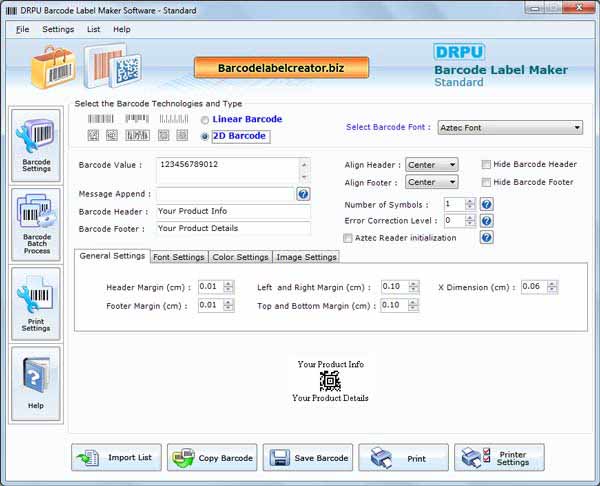Screen dimensions: 600x486
Task: Click help icon for Aztec Reader initialization
Action: click(486, 238)
